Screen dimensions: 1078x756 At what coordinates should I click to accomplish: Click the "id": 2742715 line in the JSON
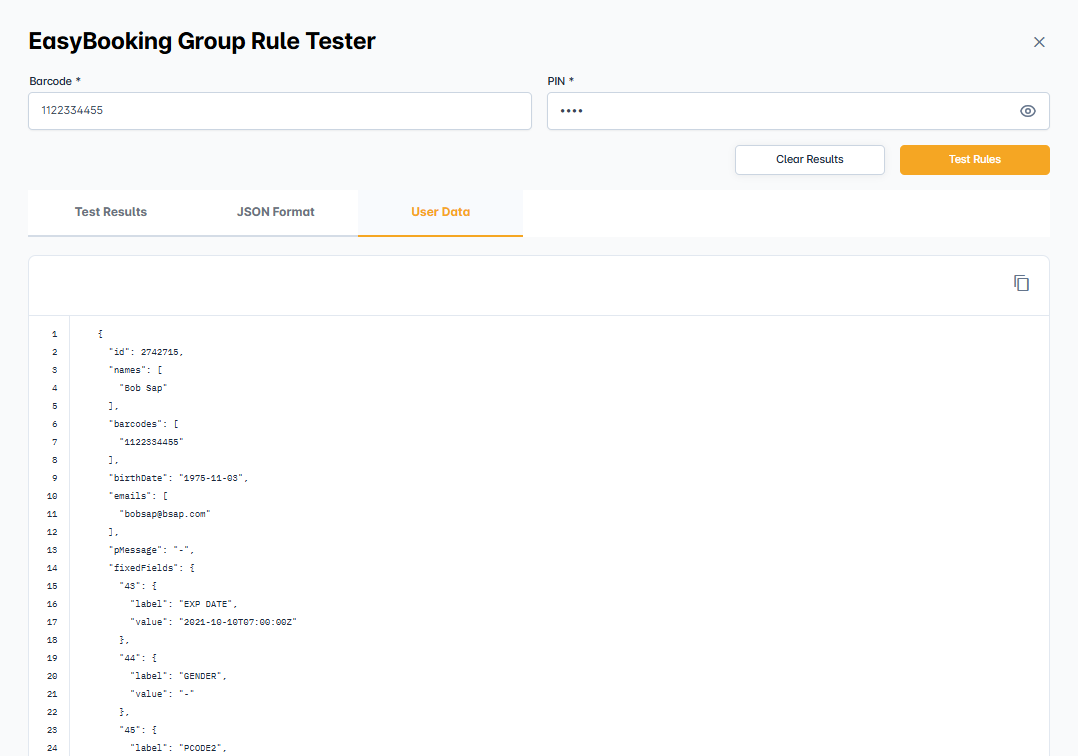146,352
